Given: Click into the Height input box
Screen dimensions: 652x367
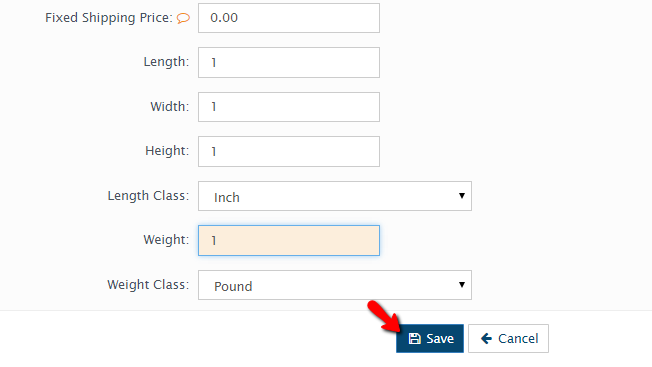Looking at the screenshot, I should point(289,151).
